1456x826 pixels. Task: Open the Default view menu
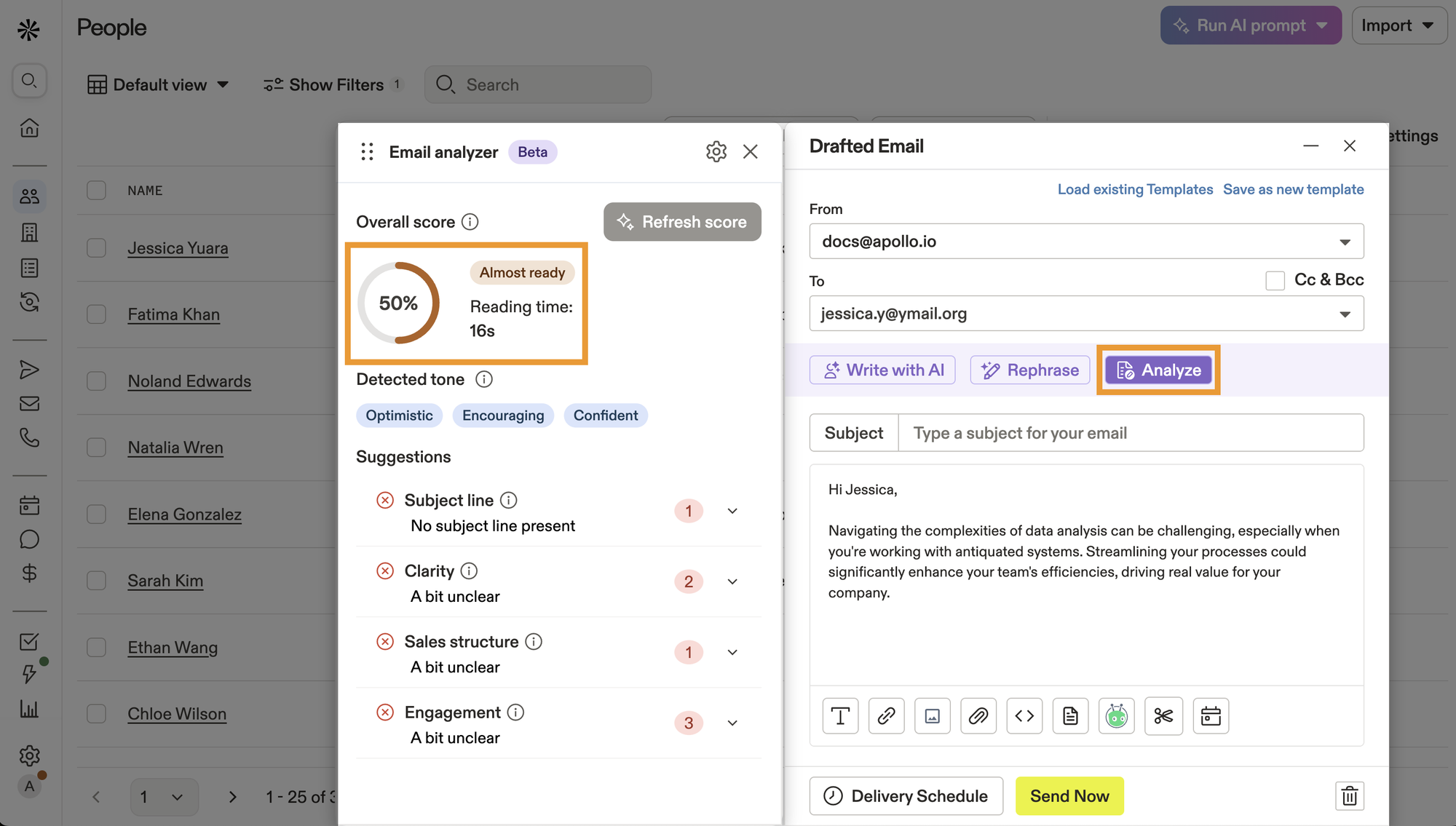click(158, 85)
